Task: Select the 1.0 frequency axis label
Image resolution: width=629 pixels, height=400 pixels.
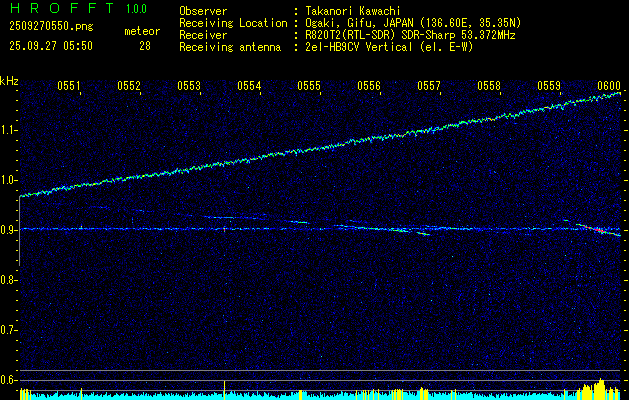Action: 9,180
